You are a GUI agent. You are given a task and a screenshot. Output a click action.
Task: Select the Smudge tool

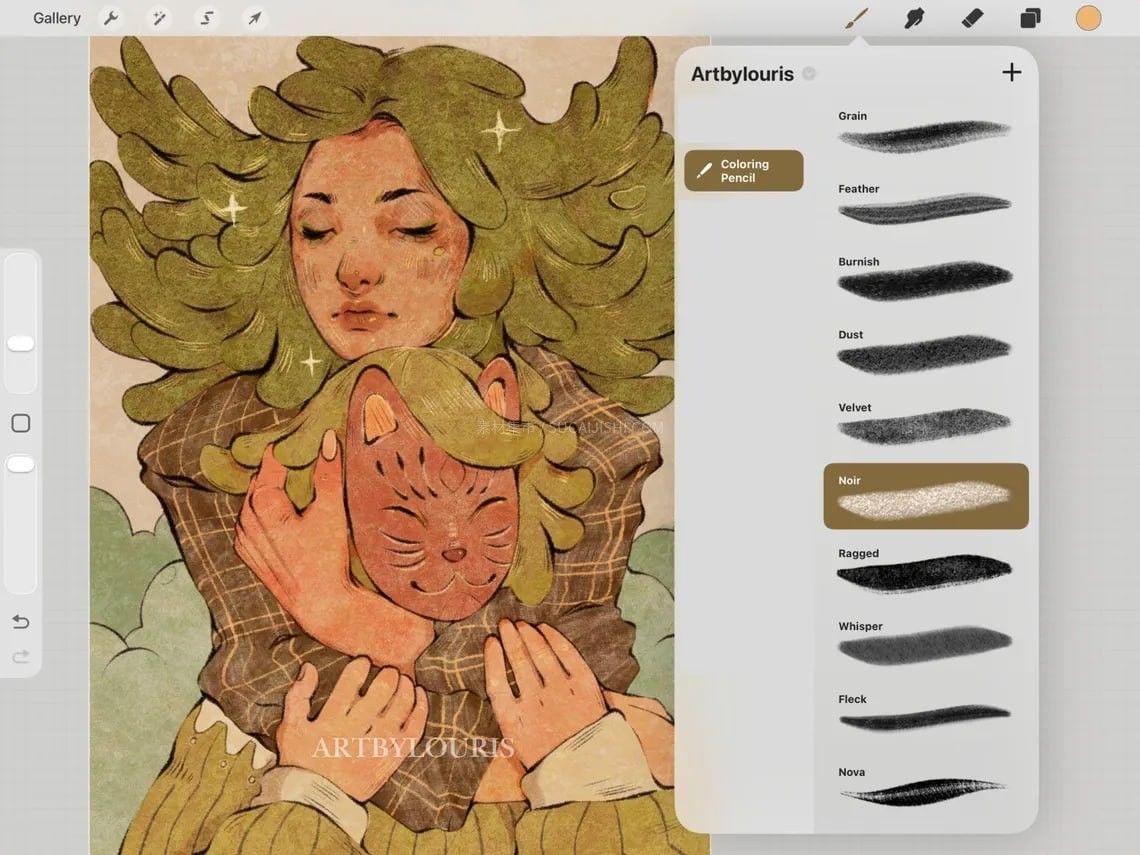pos(914,18)
